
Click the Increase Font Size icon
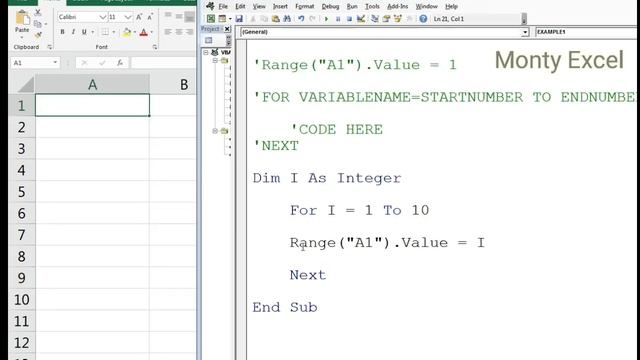pos(139,17)
